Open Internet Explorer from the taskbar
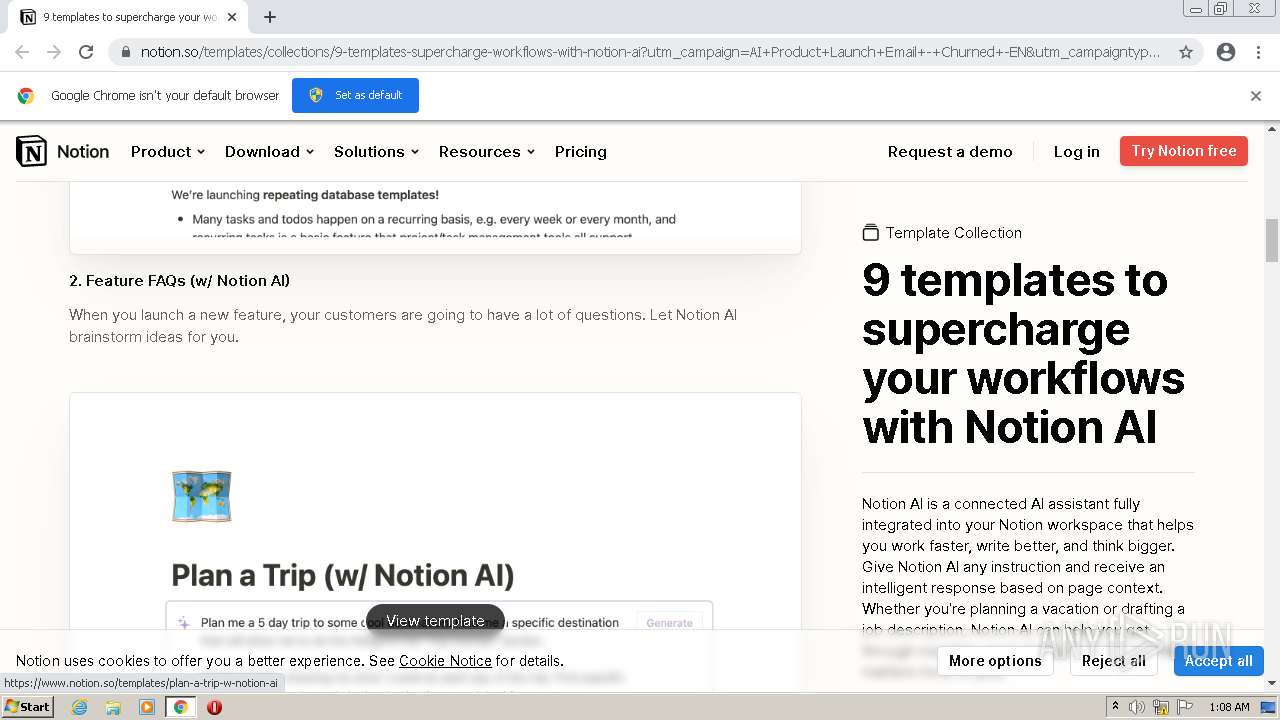Viewport: 1280px width, 720px height. [x=79, y=707]
